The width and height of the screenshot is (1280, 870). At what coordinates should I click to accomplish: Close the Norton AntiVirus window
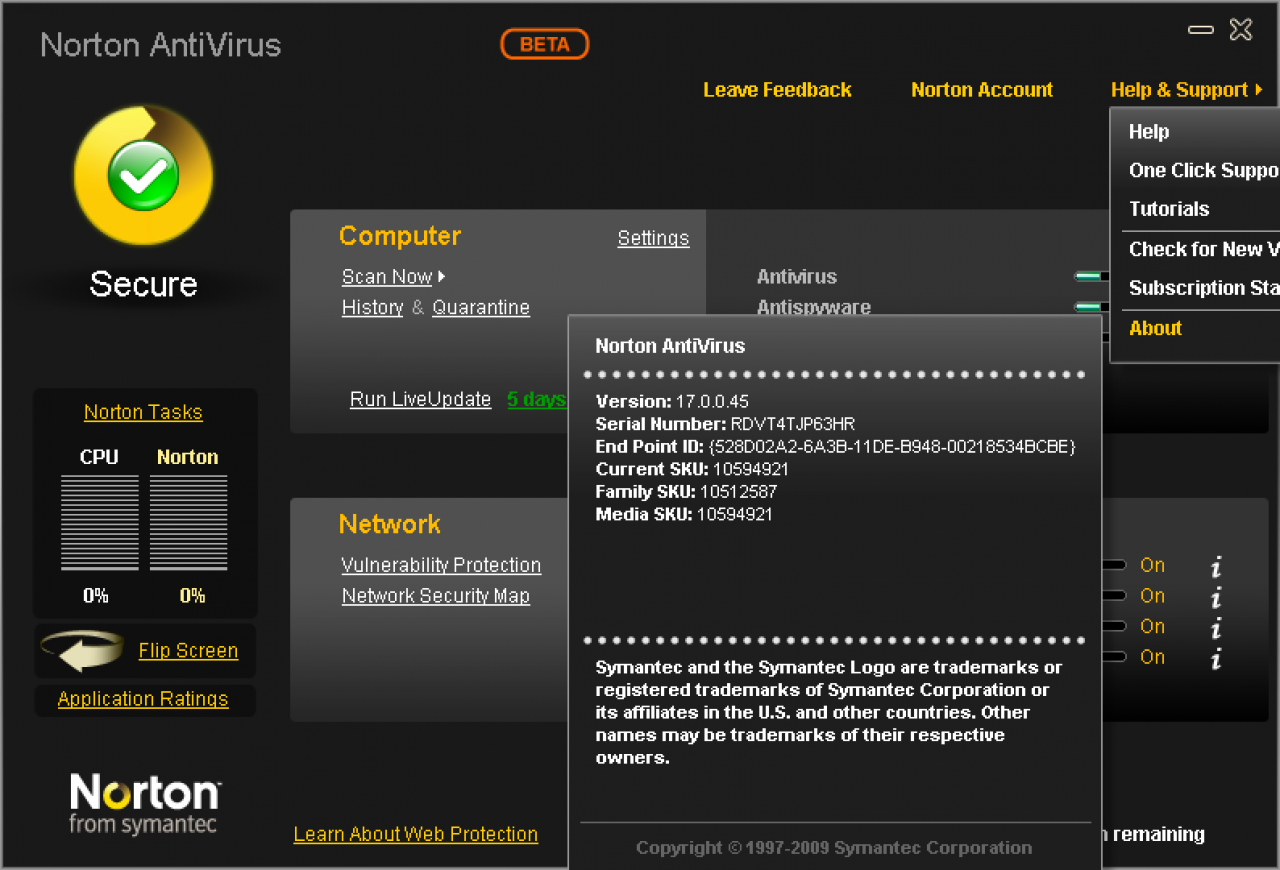[x=1241, y=30]
